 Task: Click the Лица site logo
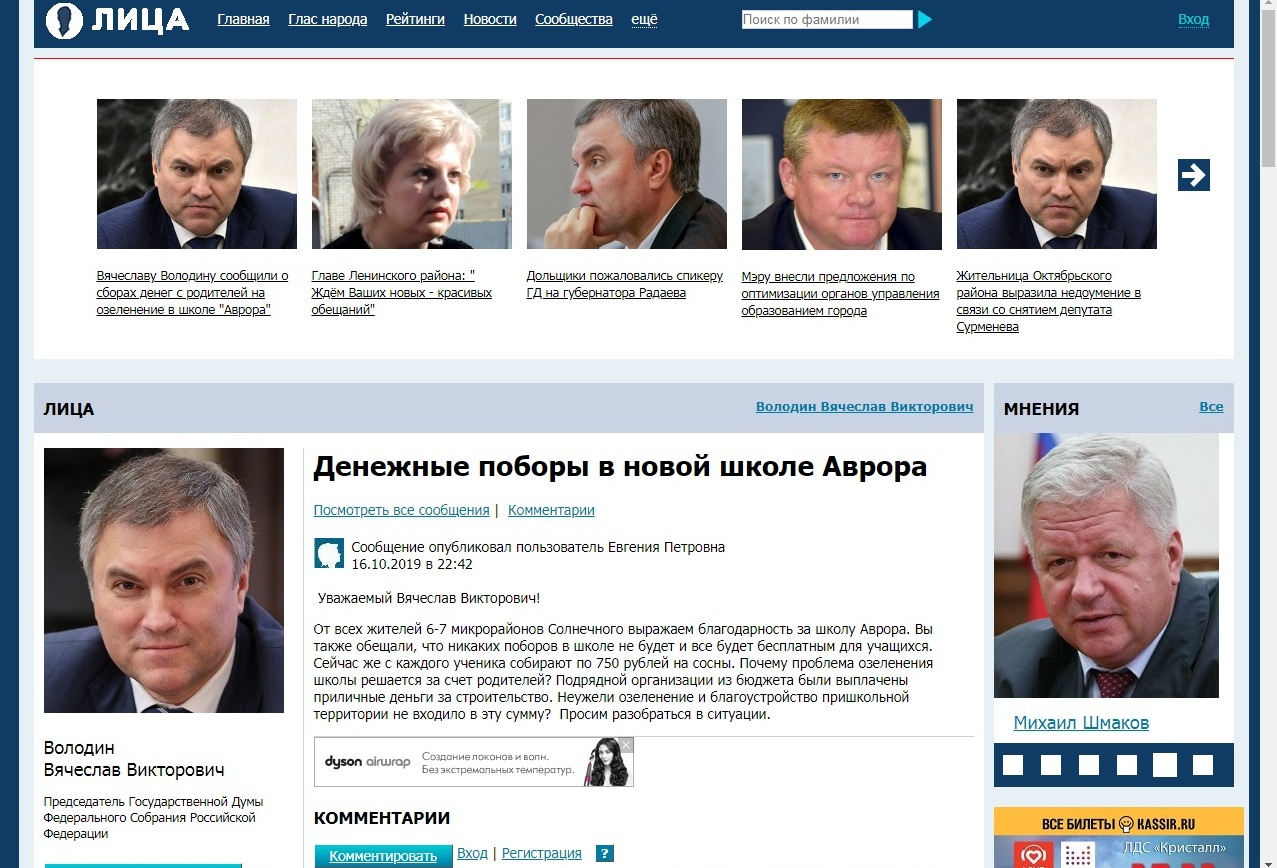point(117,19)
